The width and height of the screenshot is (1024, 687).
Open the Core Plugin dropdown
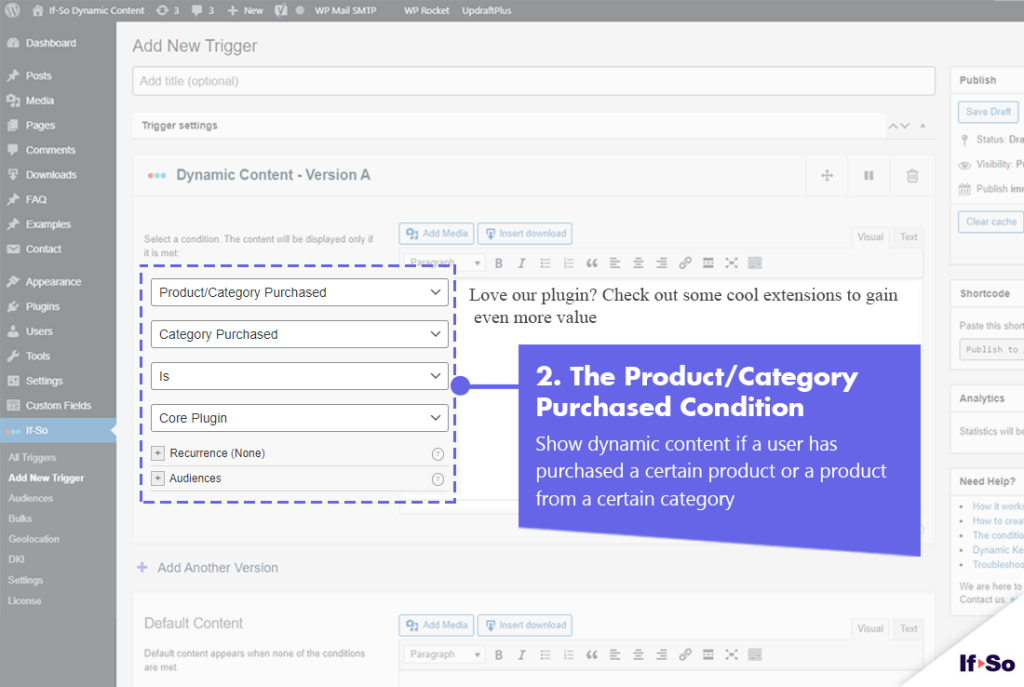click(x=299, y=418)
